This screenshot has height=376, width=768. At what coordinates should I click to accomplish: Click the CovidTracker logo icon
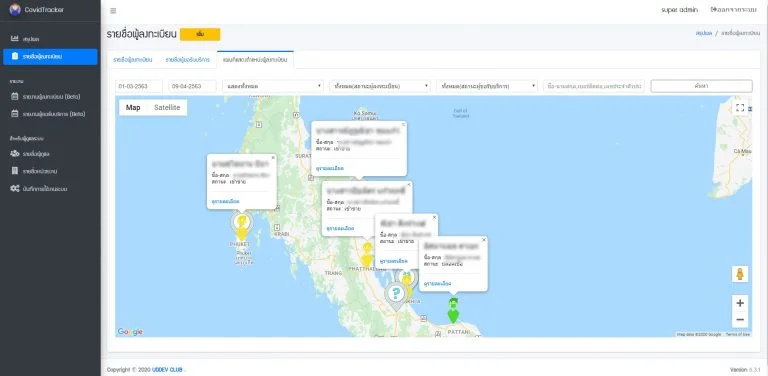[x=15, y=10]
